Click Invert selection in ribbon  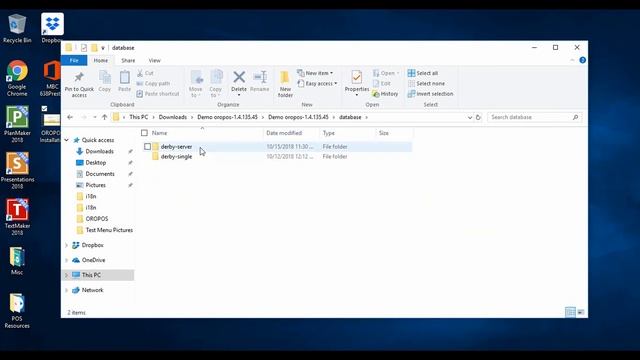pos(430,94)
